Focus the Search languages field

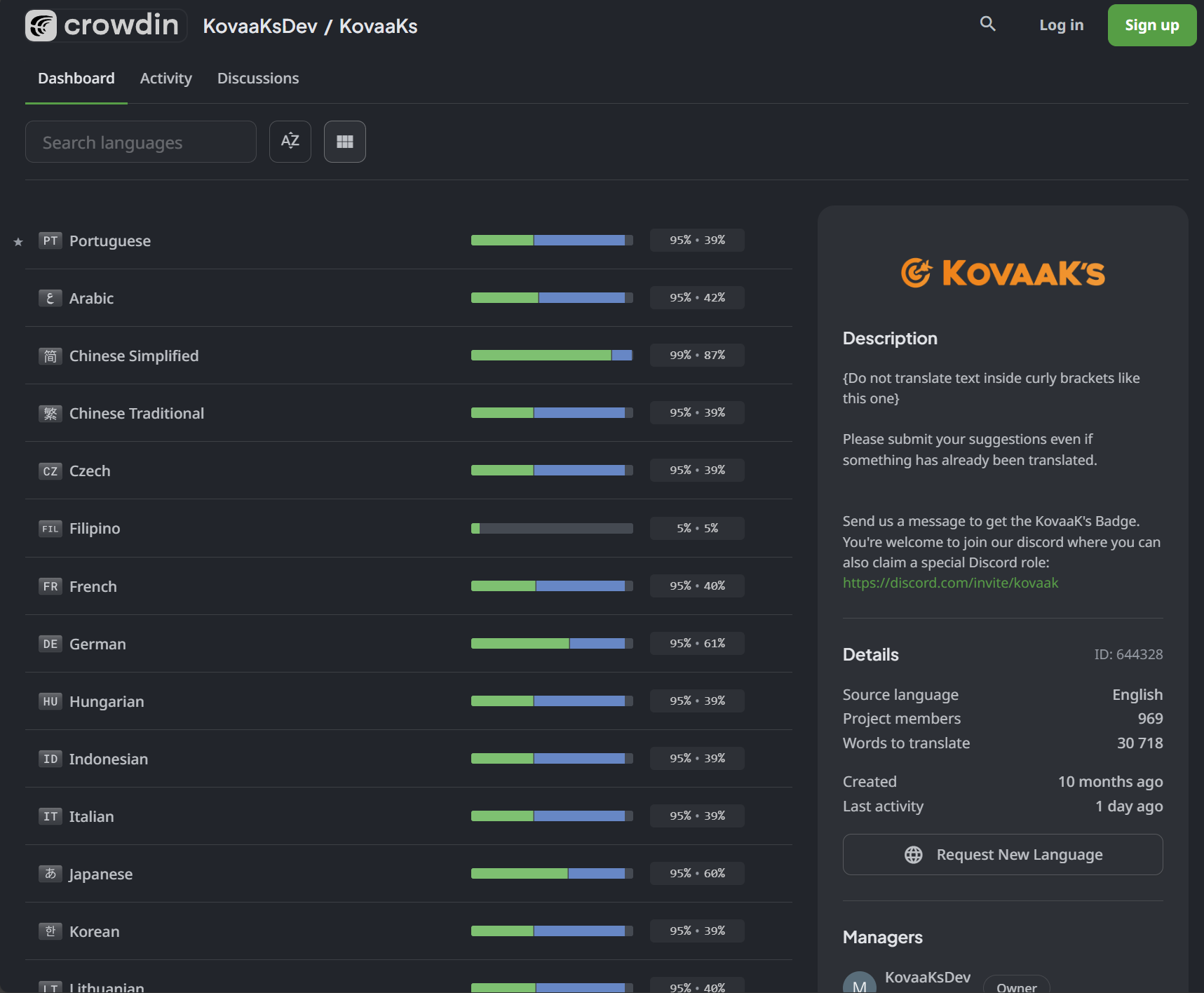141,142
